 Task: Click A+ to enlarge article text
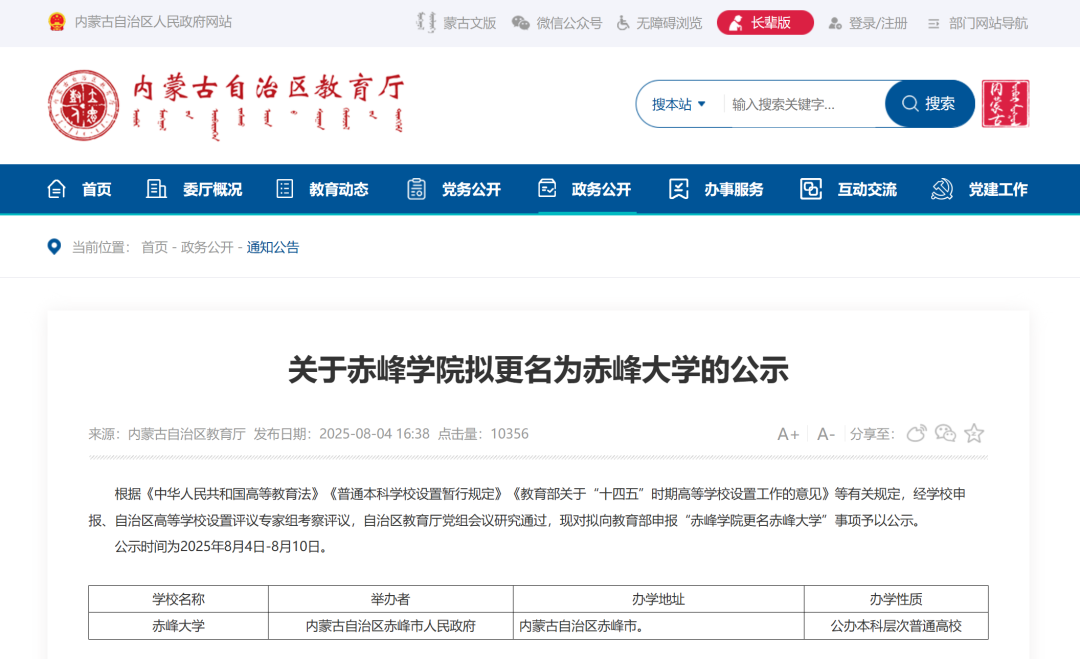[787, 433]
